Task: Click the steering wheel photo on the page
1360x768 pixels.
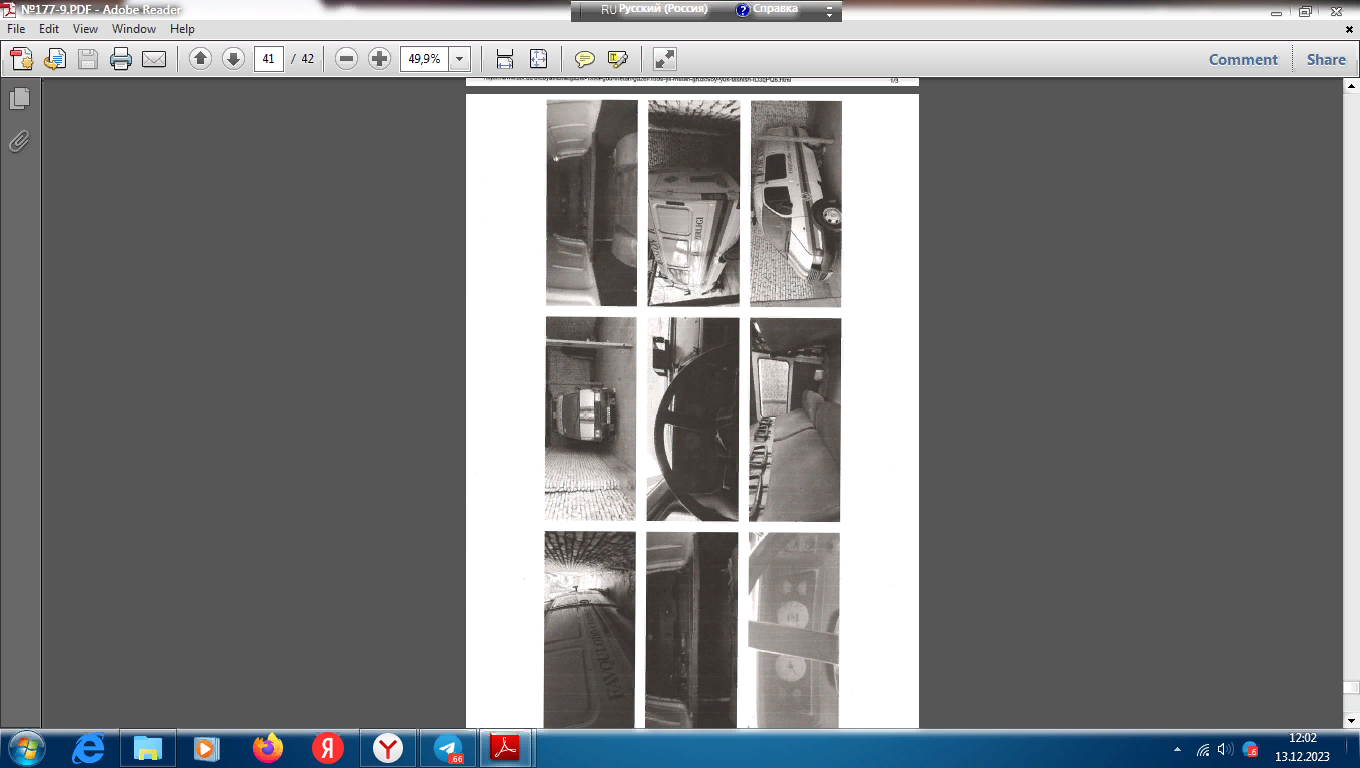Action: click(x=693, y=420)
